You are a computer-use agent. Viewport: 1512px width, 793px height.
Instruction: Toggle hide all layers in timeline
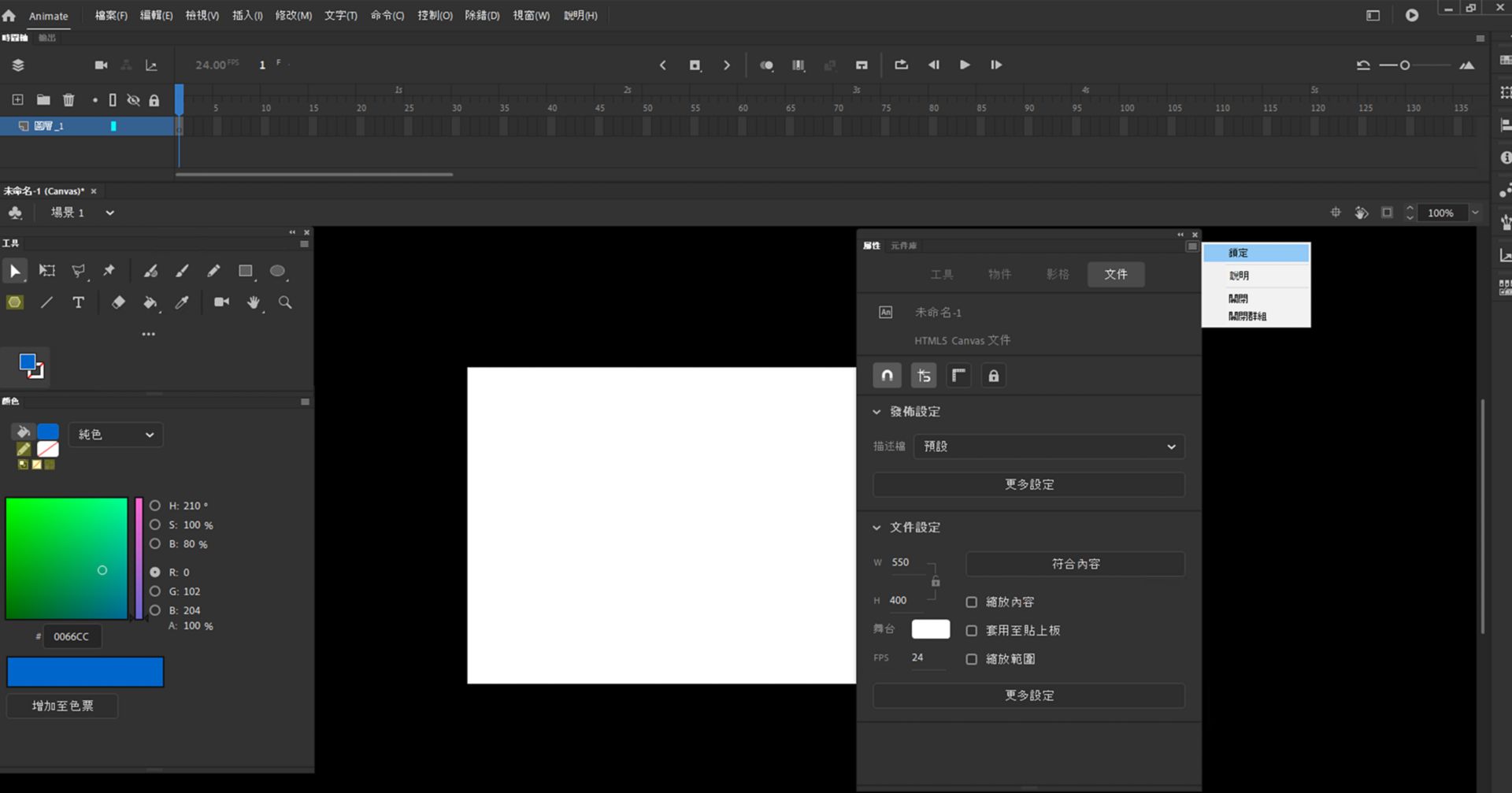[x=133, y=100]
